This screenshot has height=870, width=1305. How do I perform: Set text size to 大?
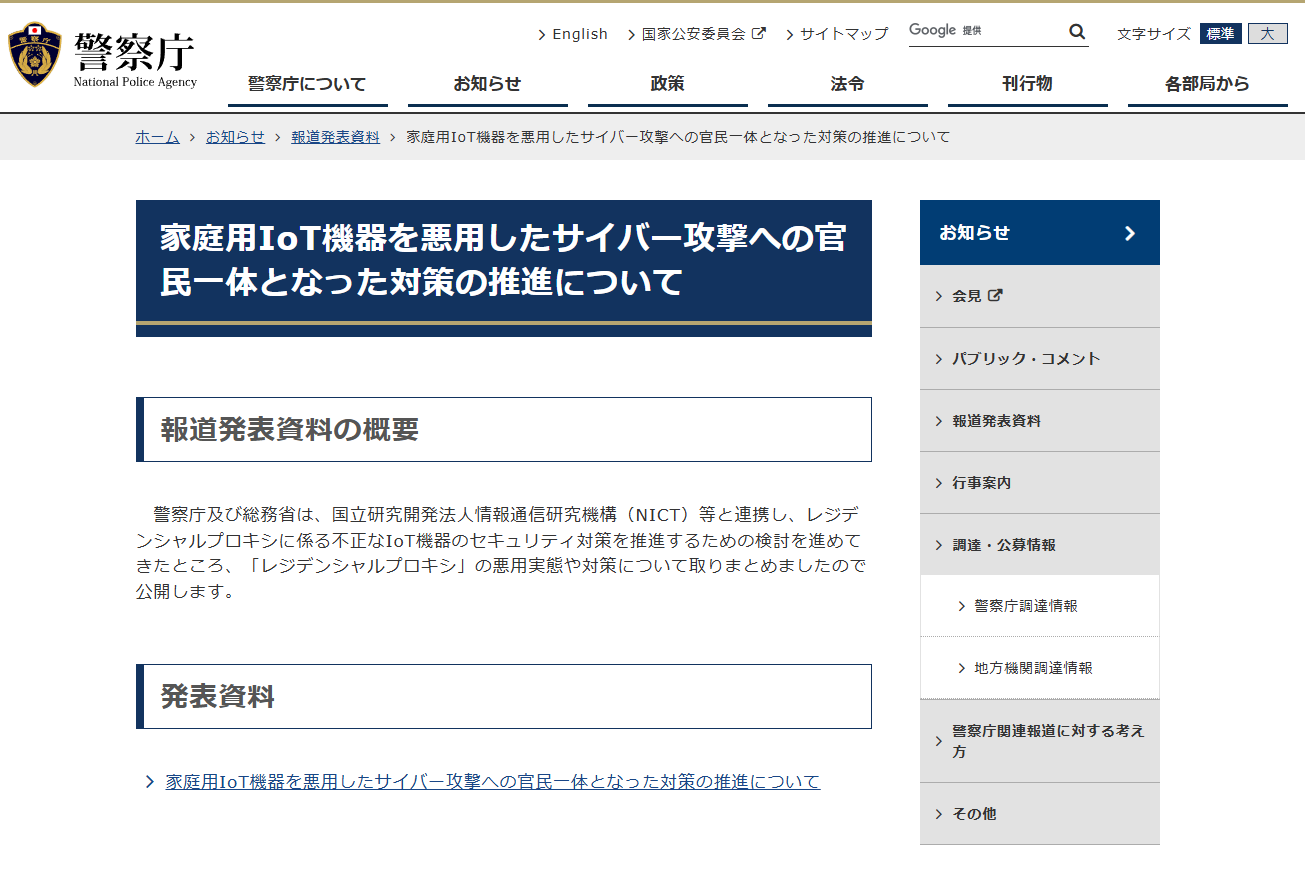point(1267,33)
